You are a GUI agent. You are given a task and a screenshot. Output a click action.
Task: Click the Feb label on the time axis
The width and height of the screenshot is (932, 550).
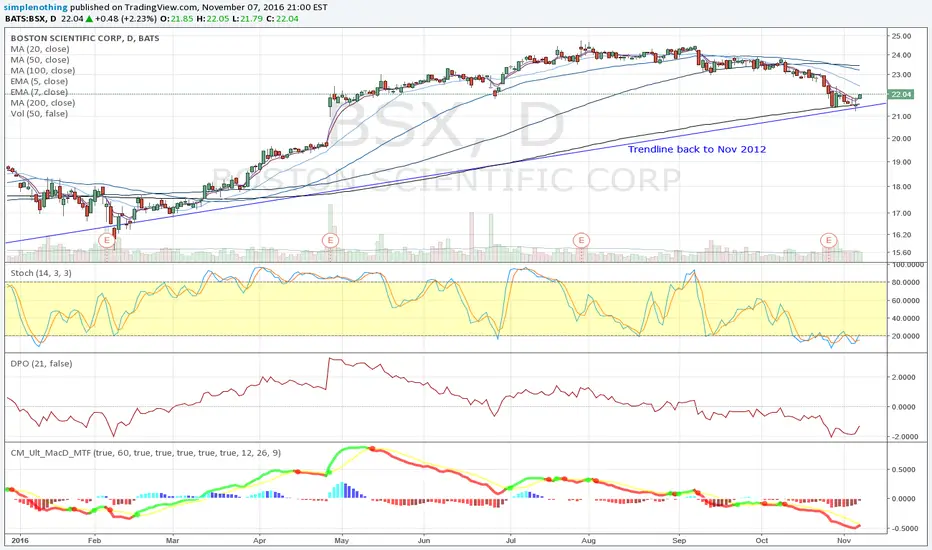(x=95, y=540)
